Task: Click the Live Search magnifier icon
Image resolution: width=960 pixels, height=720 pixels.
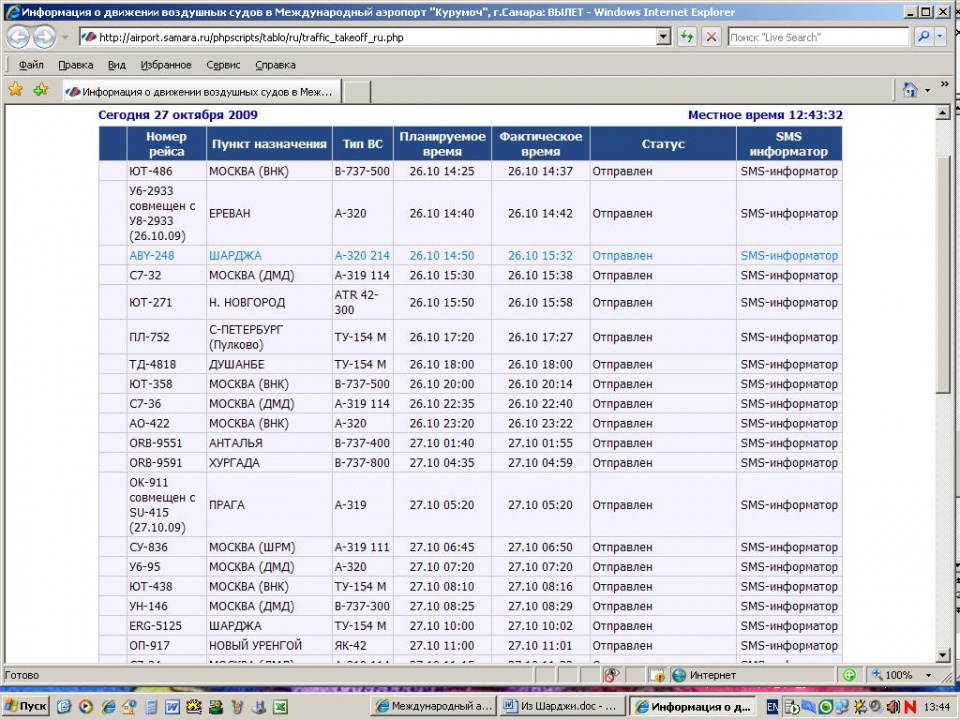Action: coord(923,37)
